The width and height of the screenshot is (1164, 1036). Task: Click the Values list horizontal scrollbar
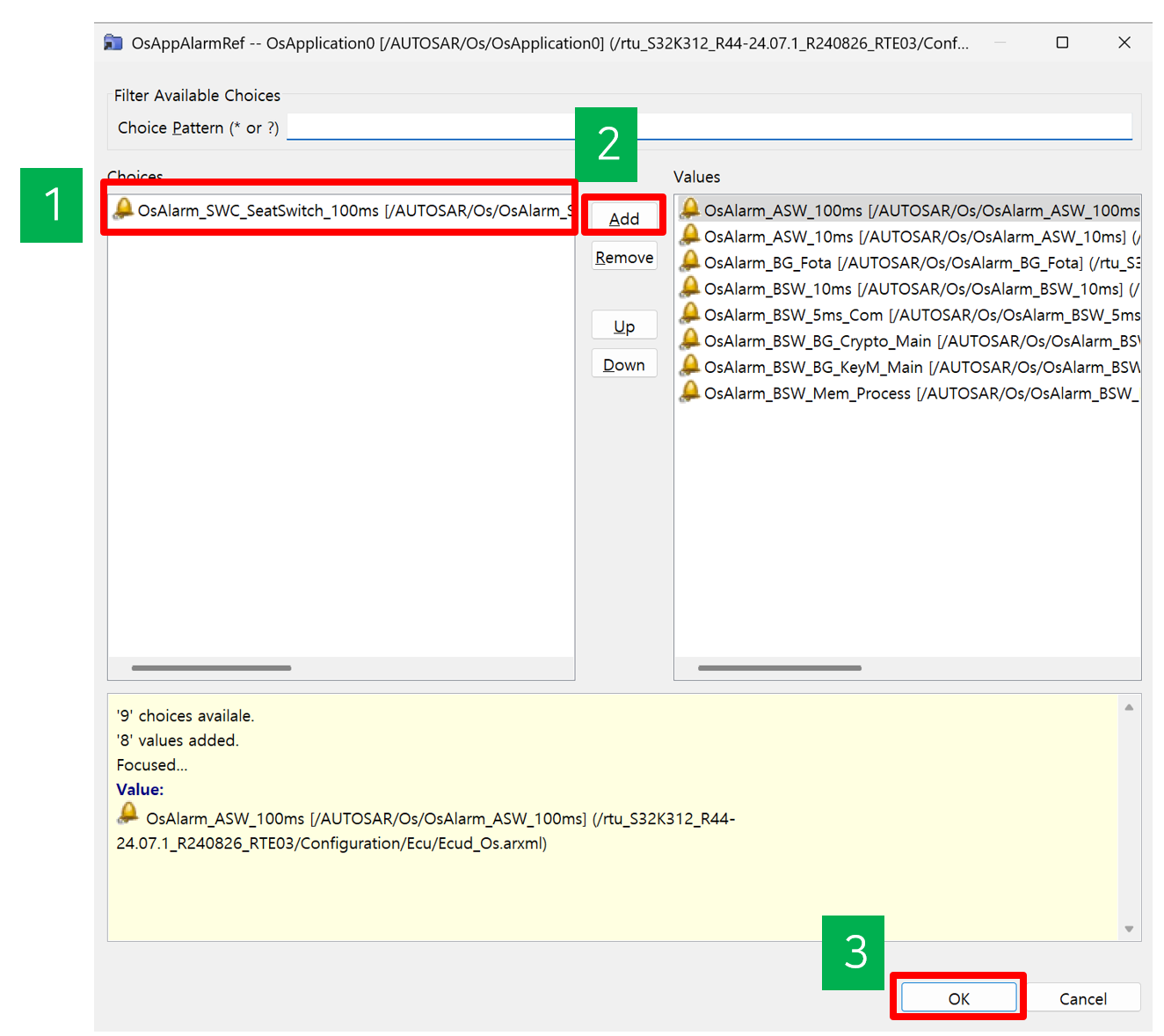point(779,668)
